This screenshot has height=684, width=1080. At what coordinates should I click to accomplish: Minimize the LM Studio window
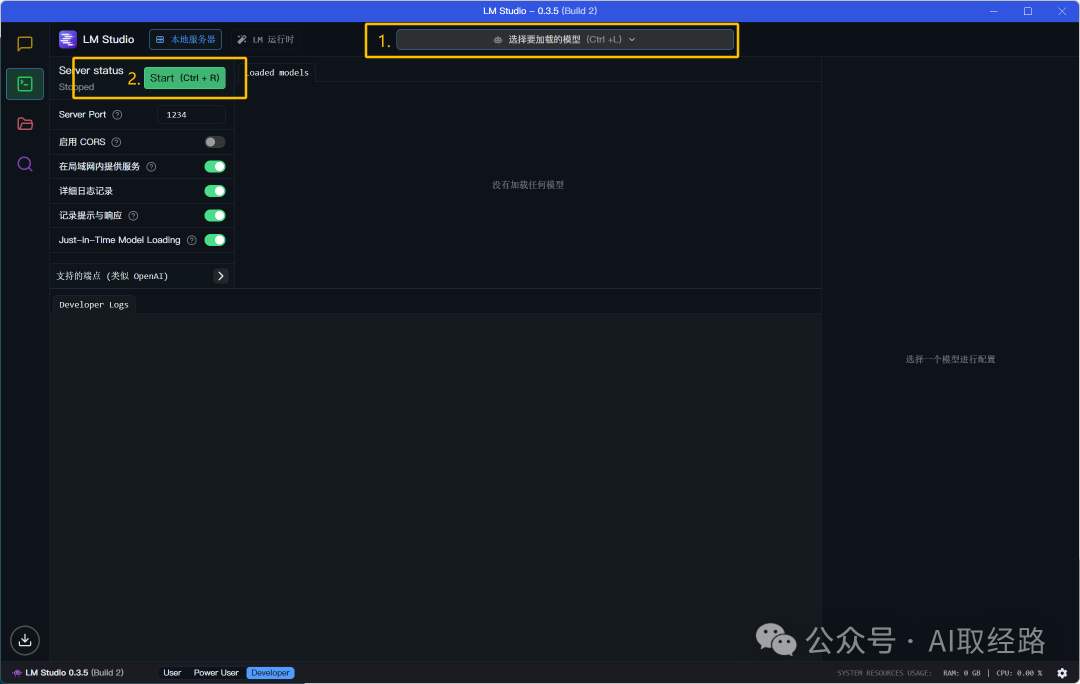pos(994,11)
